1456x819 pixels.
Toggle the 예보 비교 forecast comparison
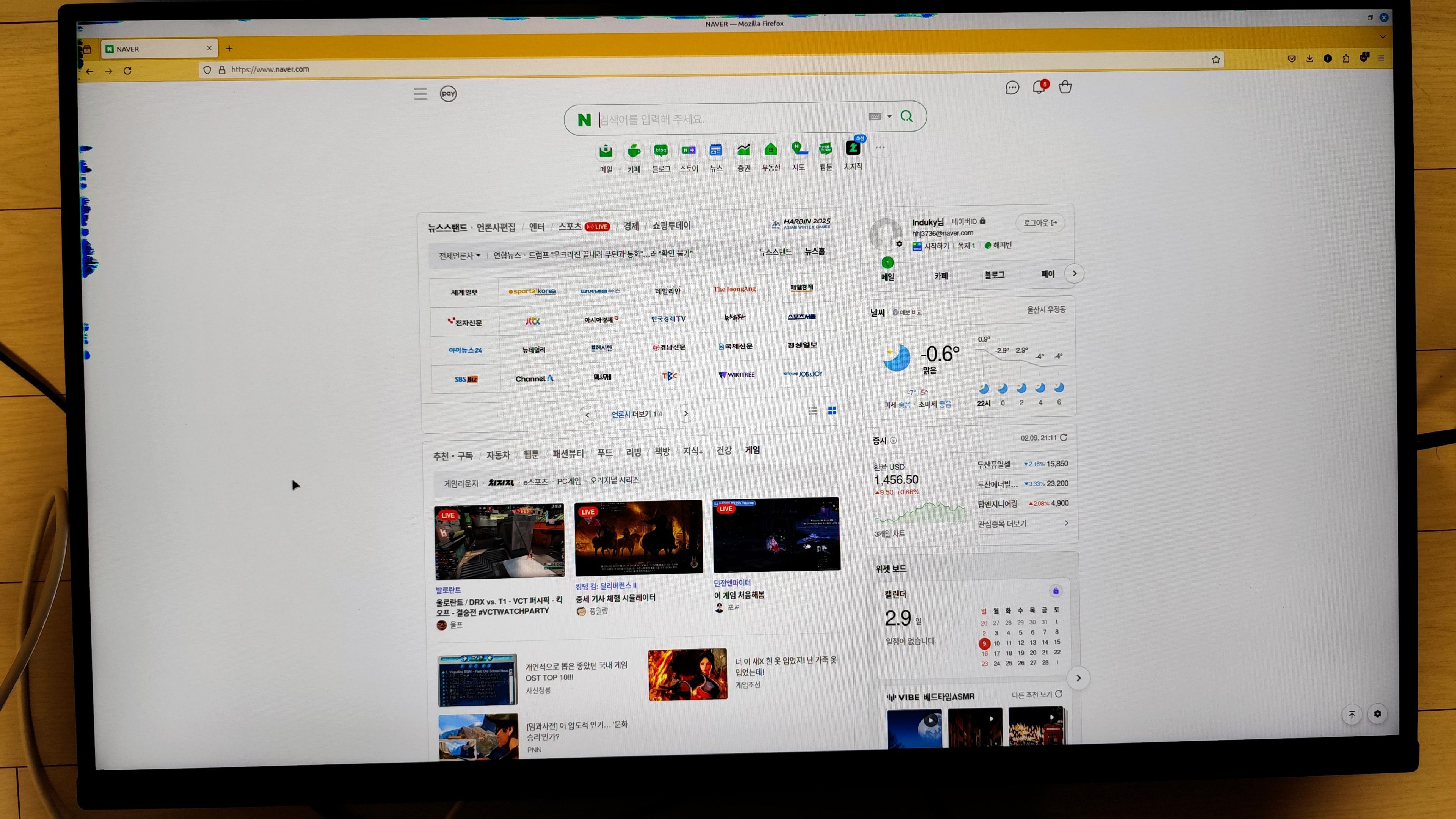[907, 312]
